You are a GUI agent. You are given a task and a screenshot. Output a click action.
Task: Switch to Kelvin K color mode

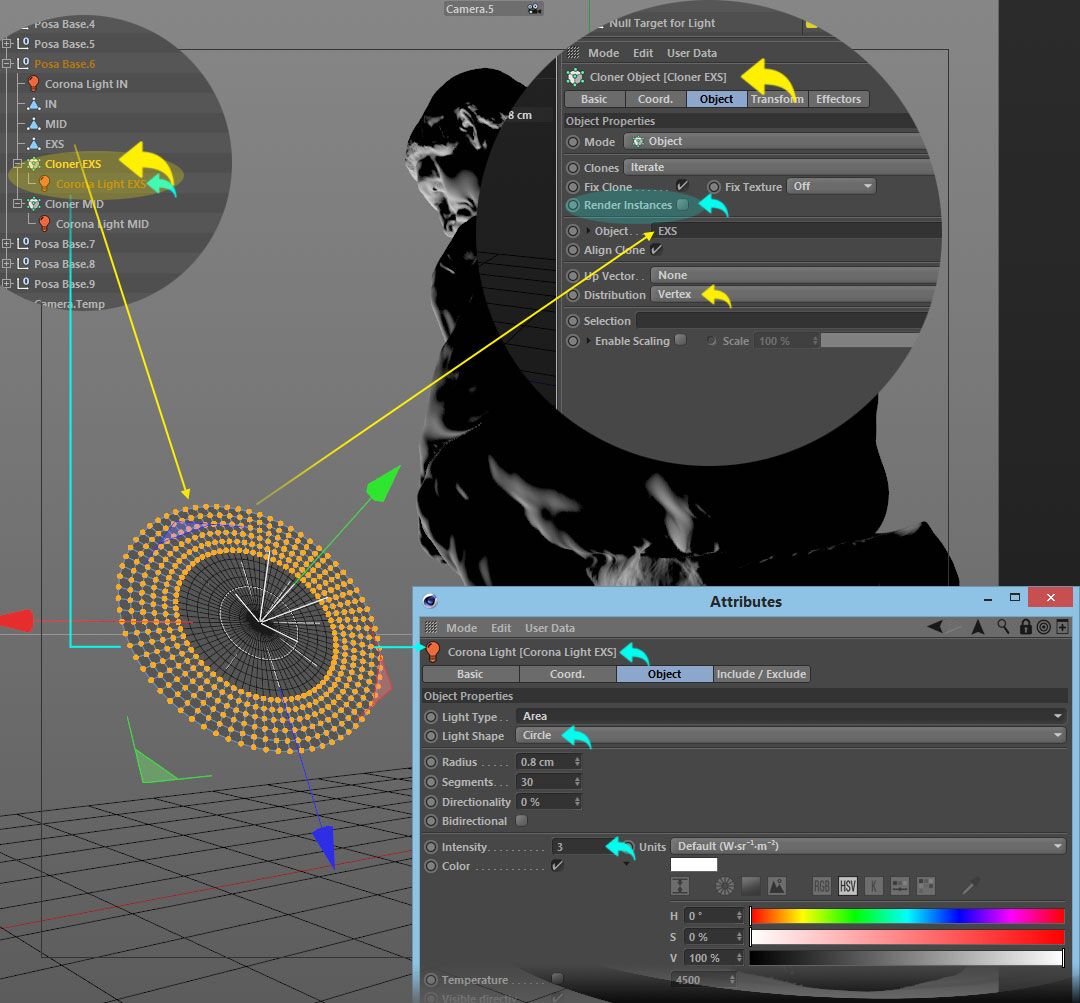point(873,886)
